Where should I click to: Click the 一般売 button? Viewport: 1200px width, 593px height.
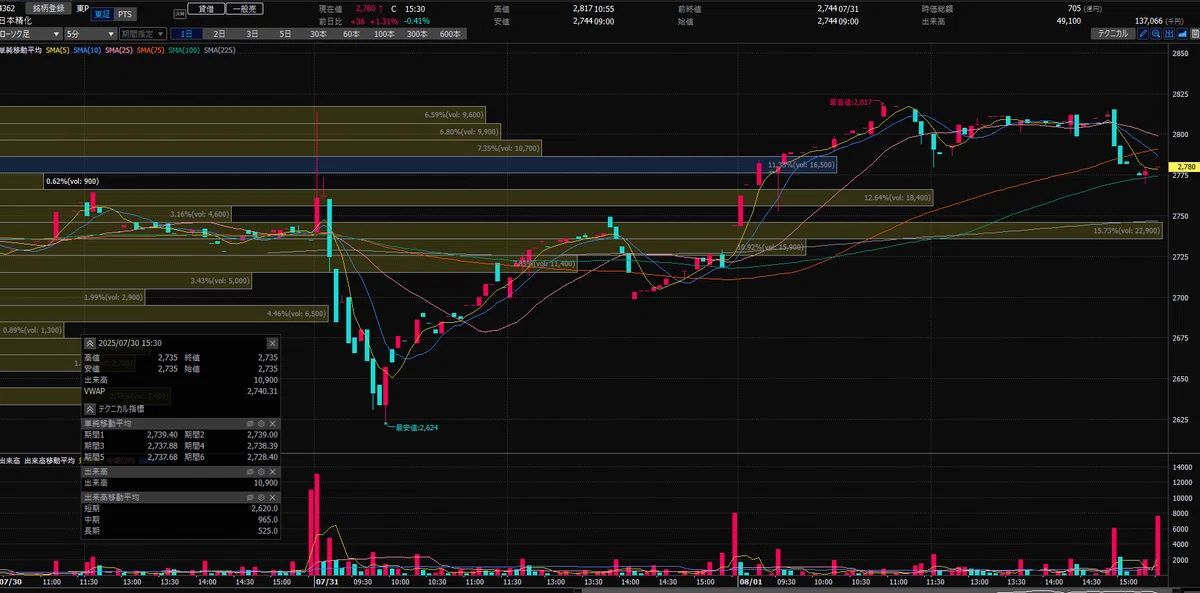[x=244, y=8]
